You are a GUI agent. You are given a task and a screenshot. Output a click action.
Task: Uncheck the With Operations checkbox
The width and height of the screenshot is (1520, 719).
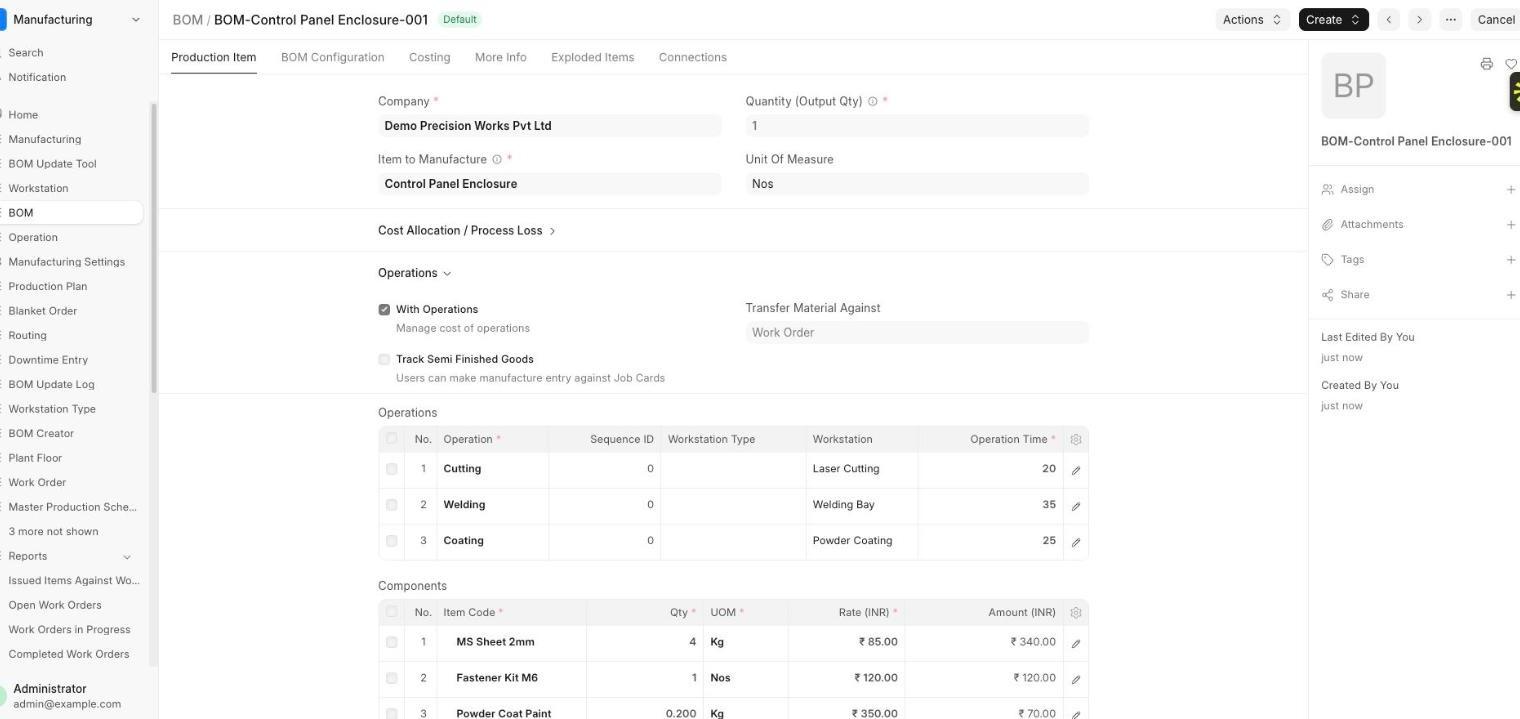pyautogui.click(x=384, y=310)
